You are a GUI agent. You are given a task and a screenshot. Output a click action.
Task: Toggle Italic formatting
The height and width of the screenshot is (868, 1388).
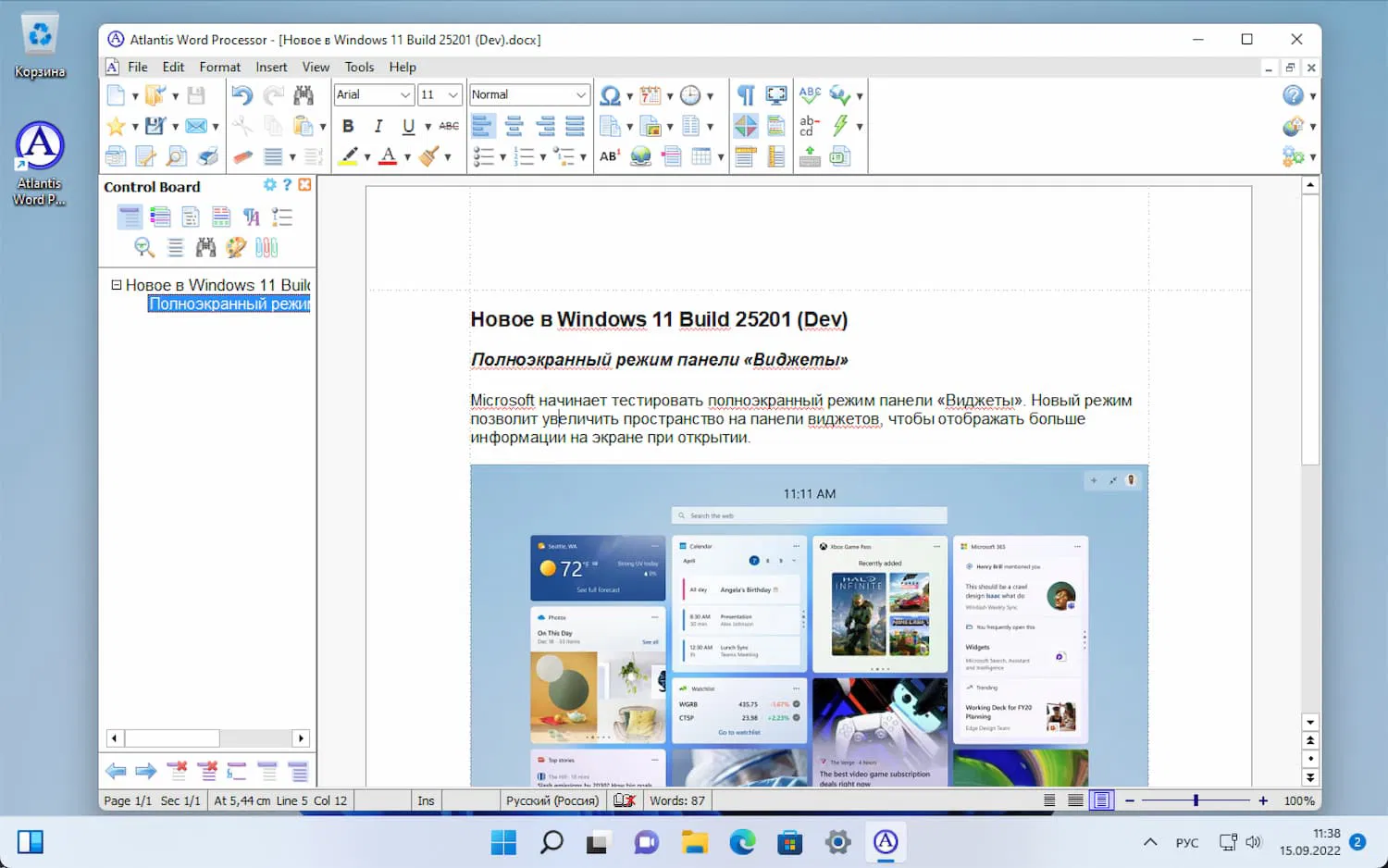pos(378,126)
